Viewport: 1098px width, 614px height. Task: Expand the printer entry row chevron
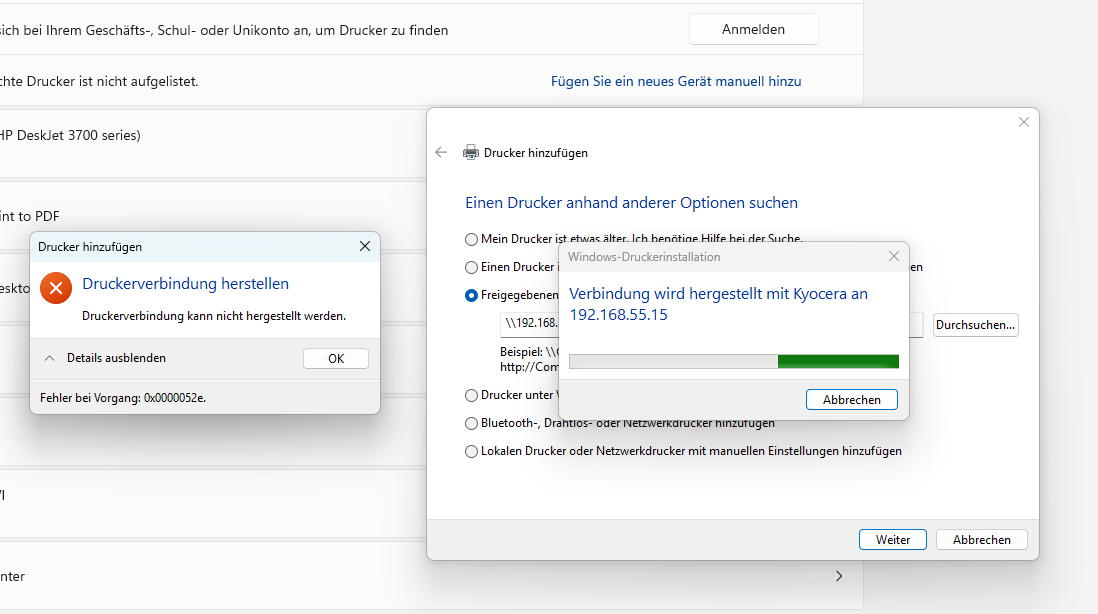838,576
